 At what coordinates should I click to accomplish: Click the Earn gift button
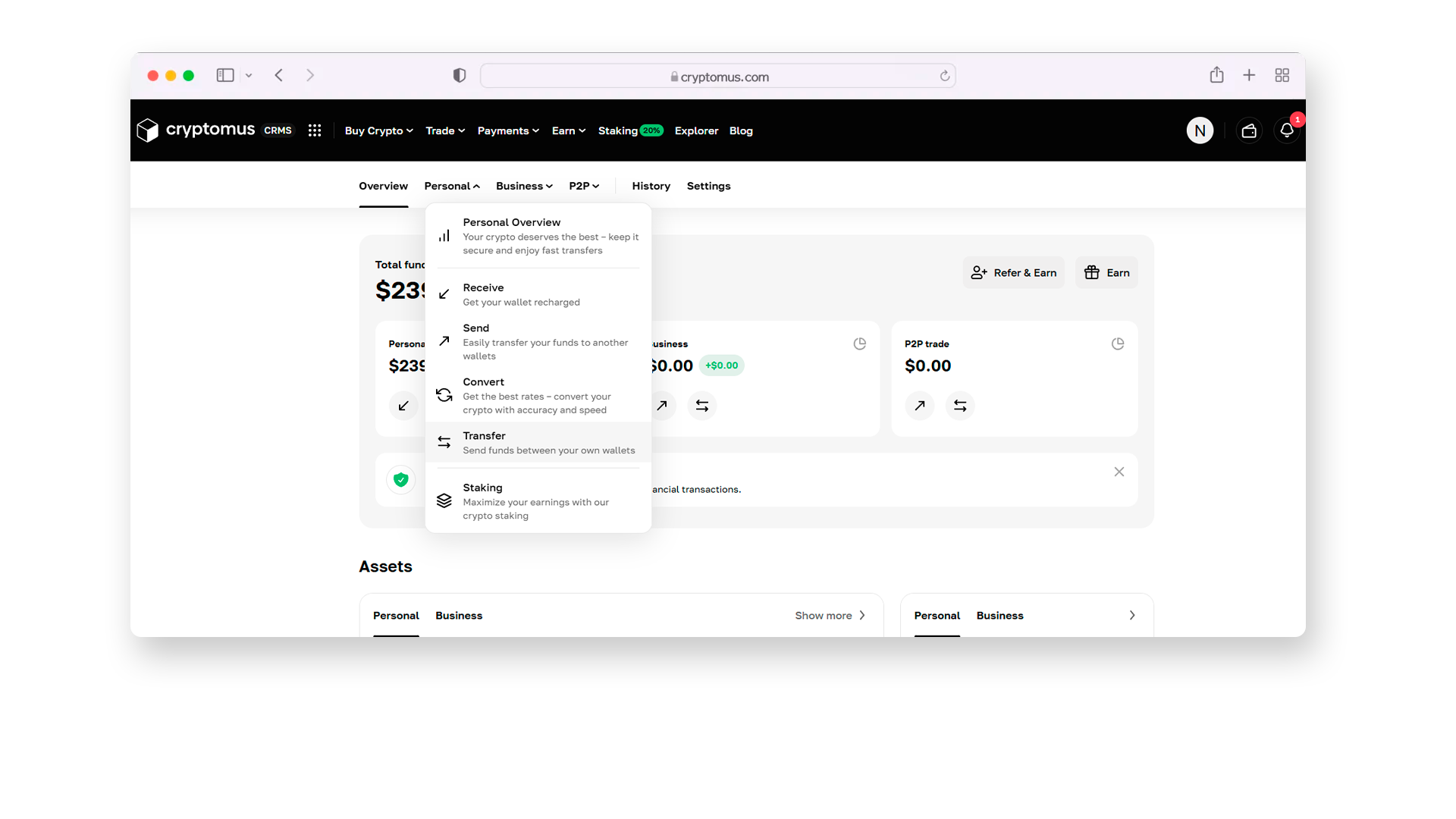pos(1106,272)
